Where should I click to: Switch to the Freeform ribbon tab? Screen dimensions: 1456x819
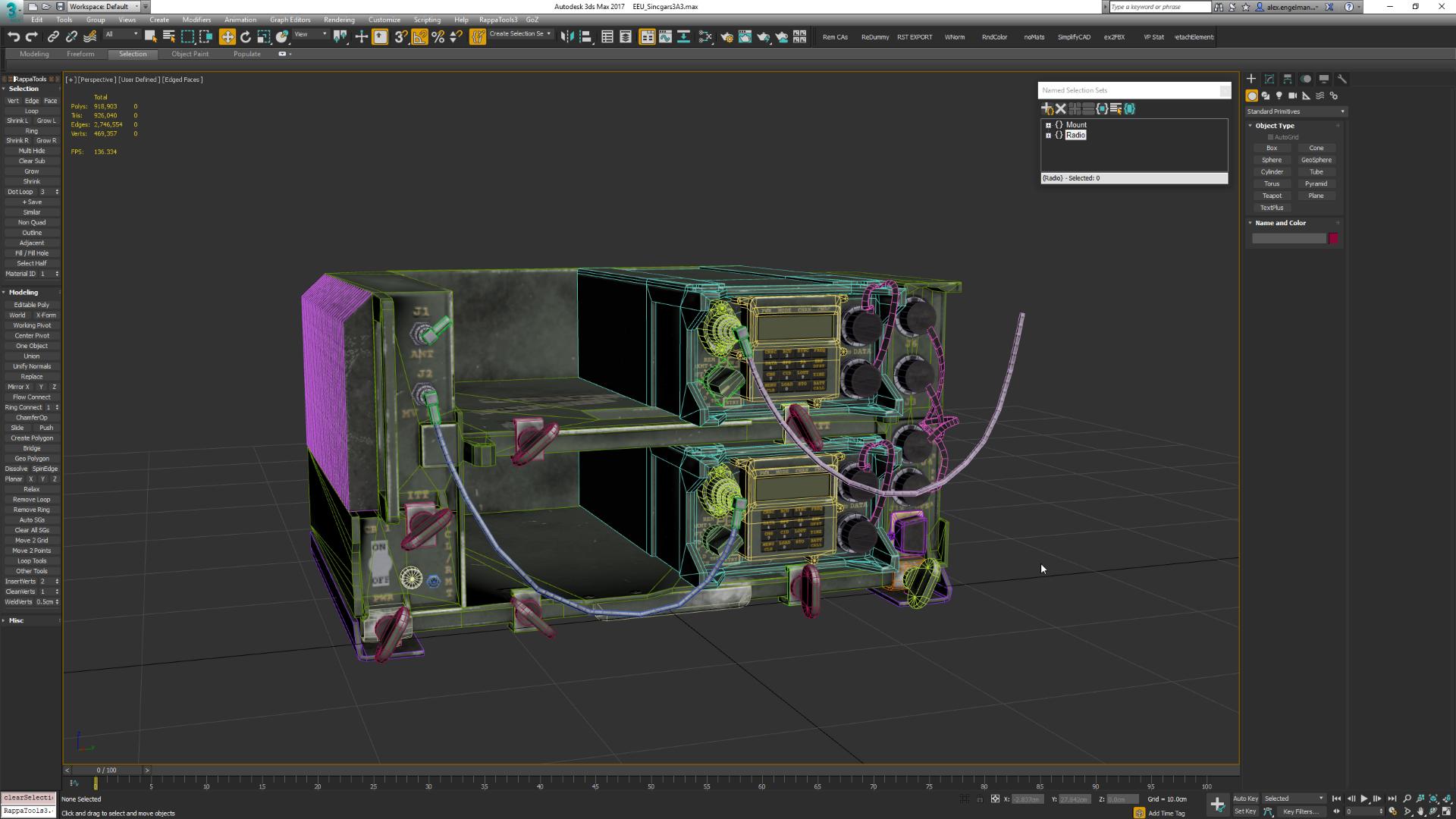pyautogui.click(x=80, y=54)
